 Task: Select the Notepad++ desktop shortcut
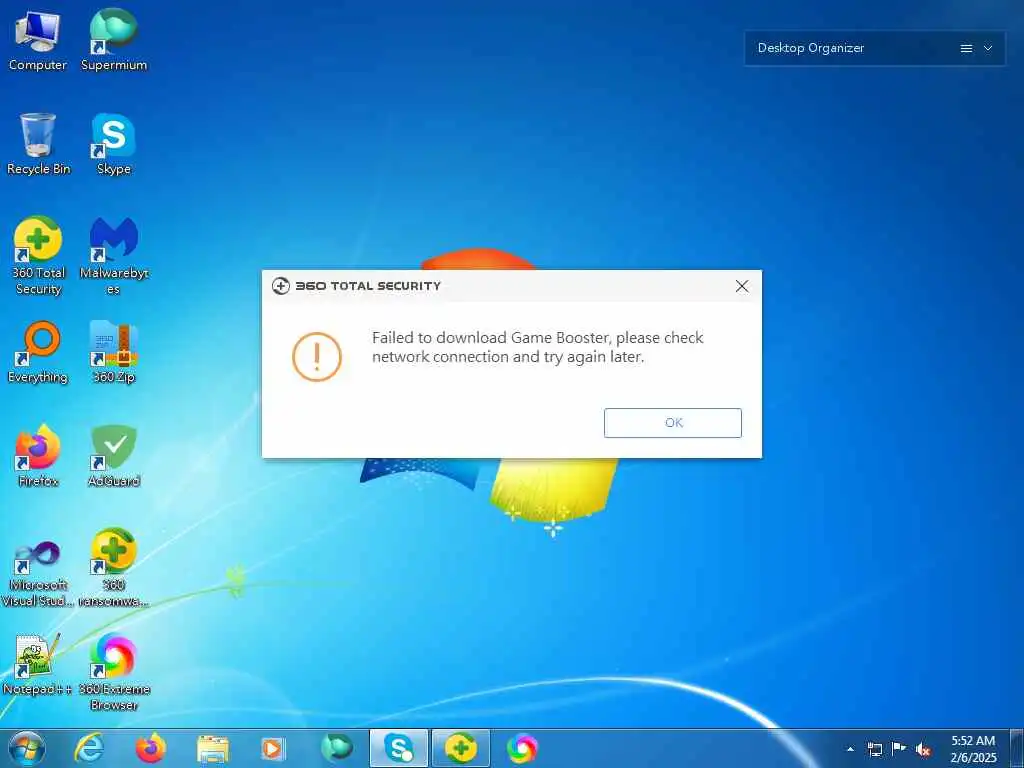[37, 664]
